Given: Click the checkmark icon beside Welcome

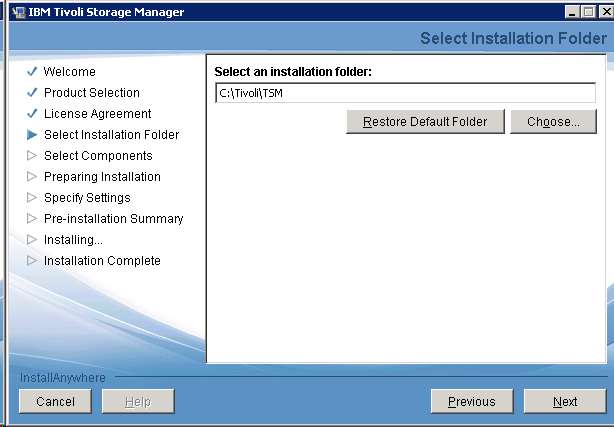Looking at the screenshot, I should (32, 72).
